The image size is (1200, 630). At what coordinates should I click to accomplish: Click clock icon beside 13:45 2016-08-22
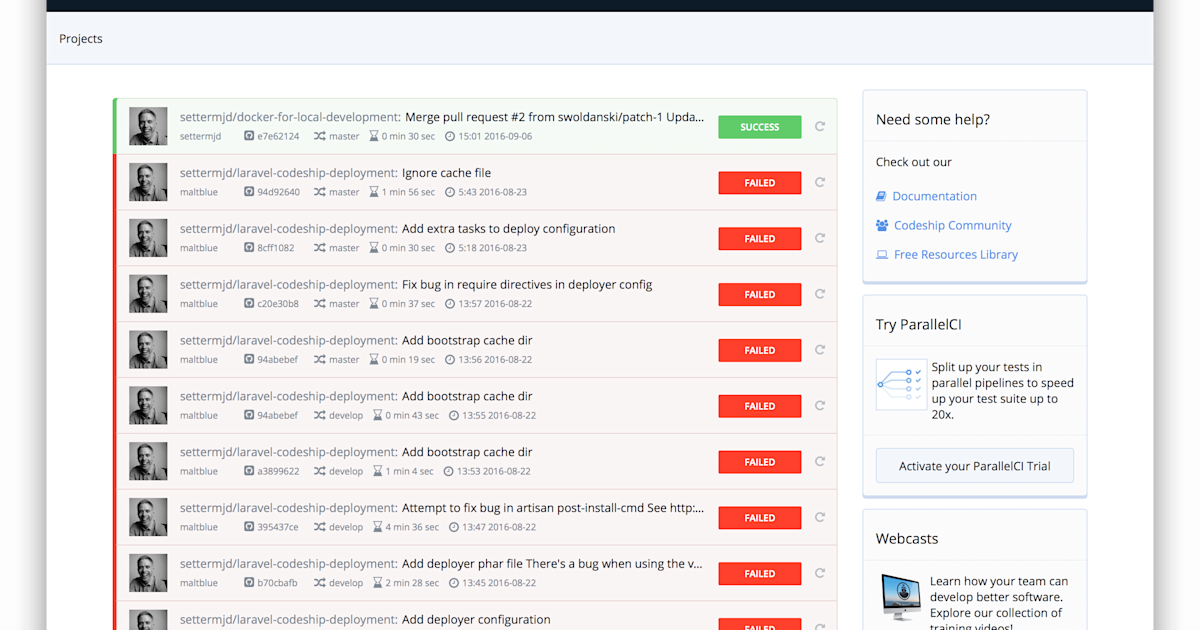tap(454, 583)
